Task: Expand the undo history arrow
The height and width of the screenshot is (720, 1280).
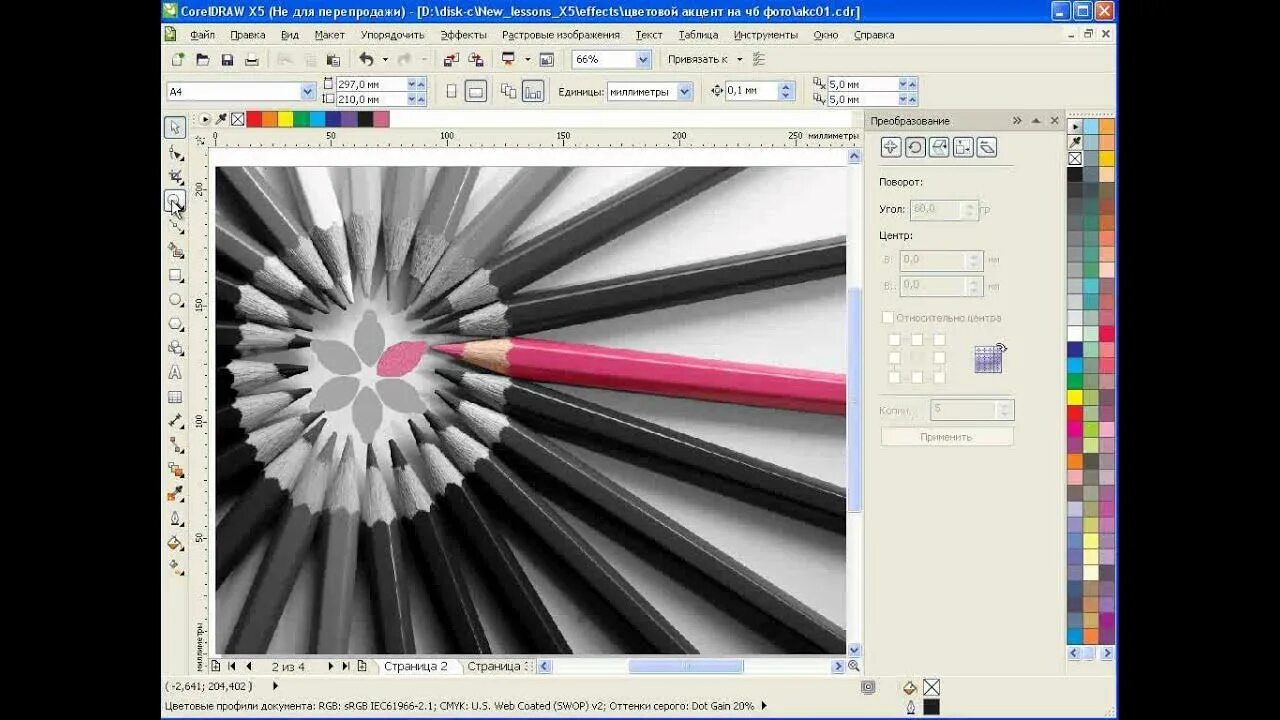Action: pos(384,60)
